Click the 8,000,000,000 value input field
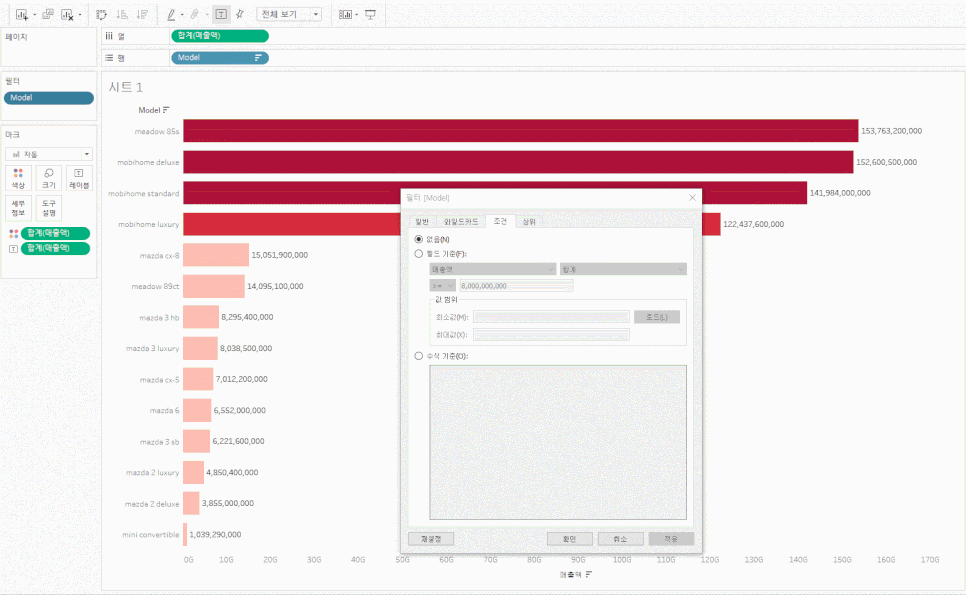This screenshot has height=595, width=966. pos(516,286)
